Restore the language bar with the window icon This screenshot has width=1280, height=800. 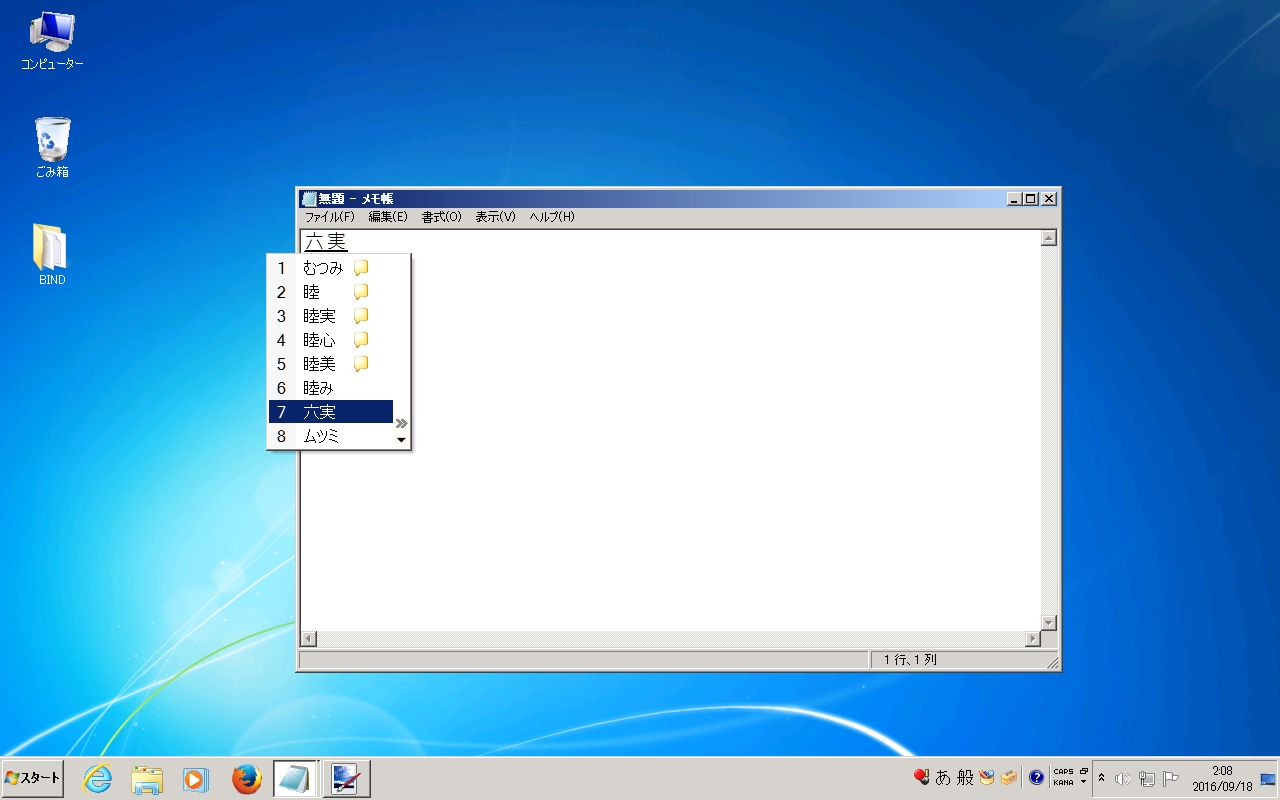click(1084, 771)
